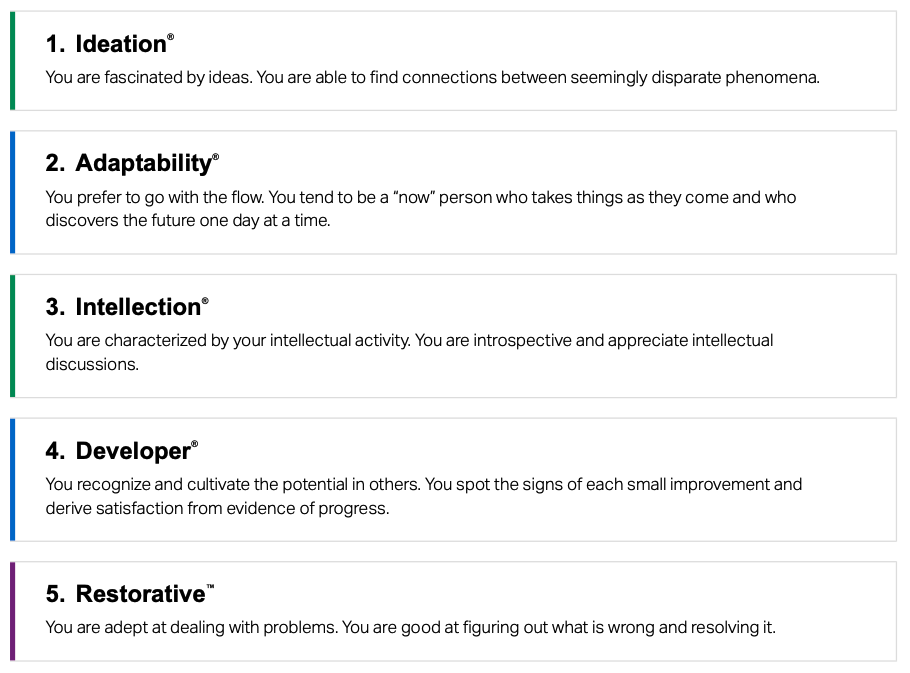This screenshot has width=910, height=673.
Task: Click the trademark symbol after Restorative
Action: [210, 587]
